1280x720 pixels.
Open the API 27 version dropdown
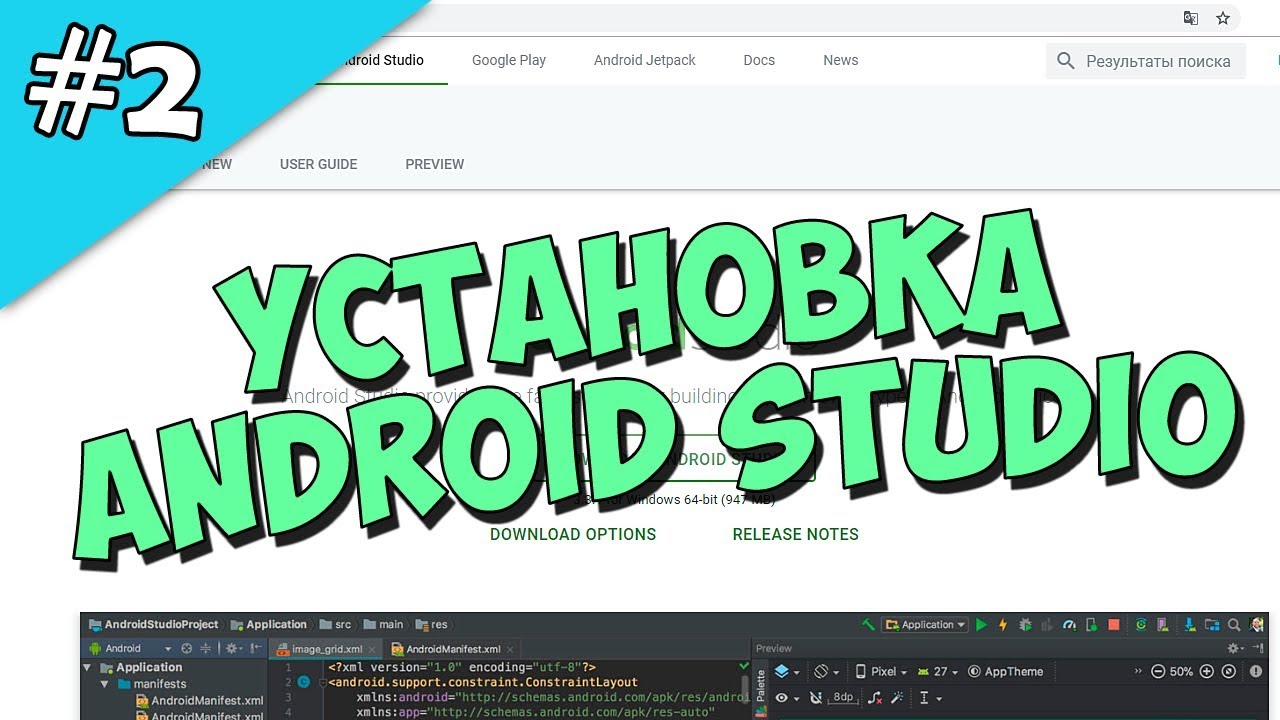point(937,672)
